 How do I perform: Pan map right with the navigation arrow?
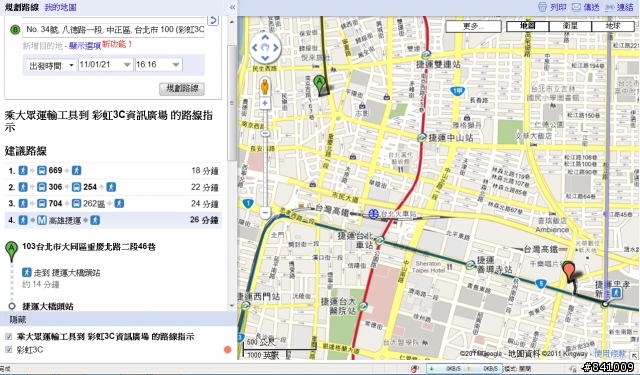coord(276,48)
